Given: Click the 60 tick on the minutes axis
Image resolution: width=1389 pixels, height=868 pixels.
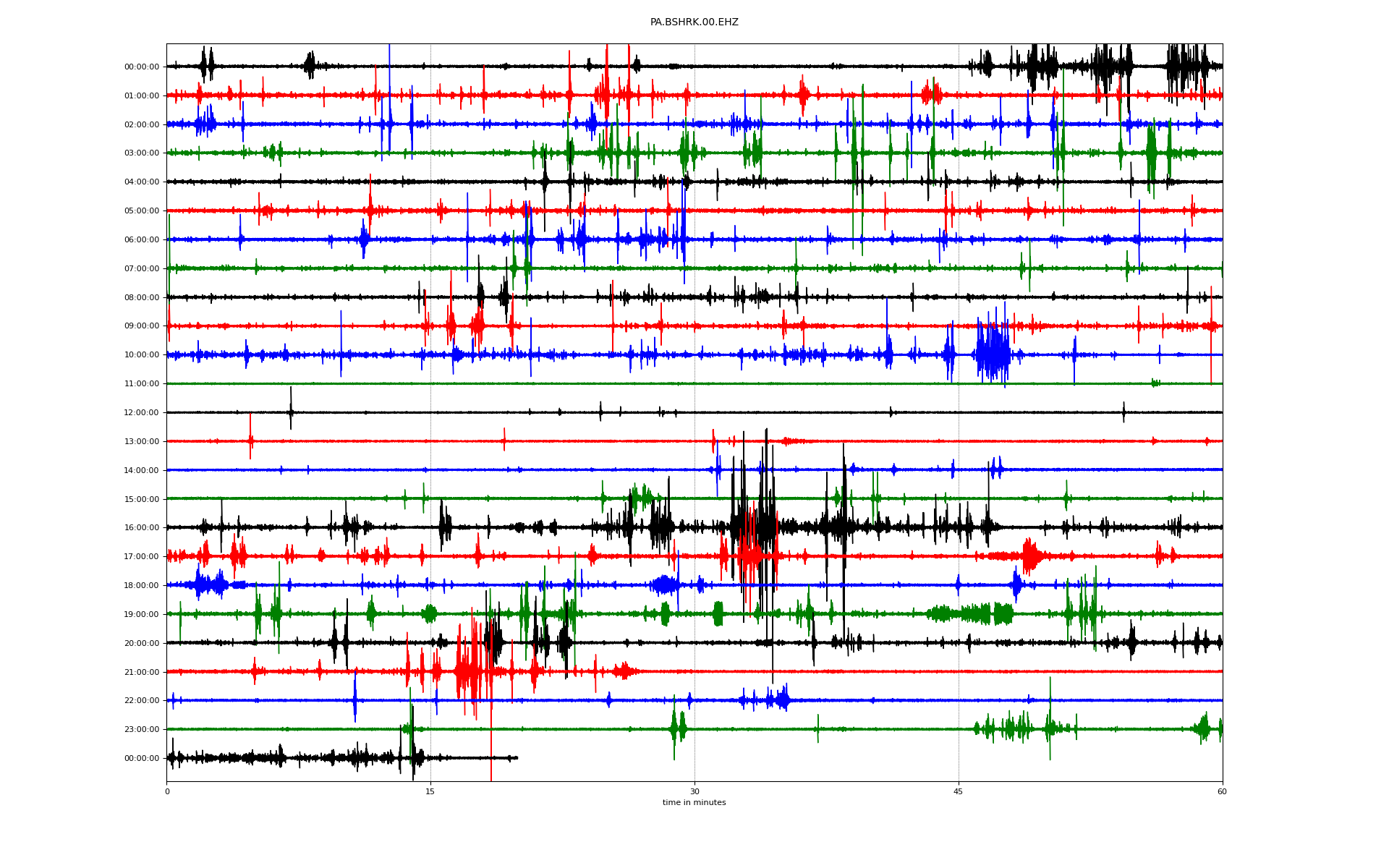Looking at the screenshot, I should click(x=1222, y=791).
